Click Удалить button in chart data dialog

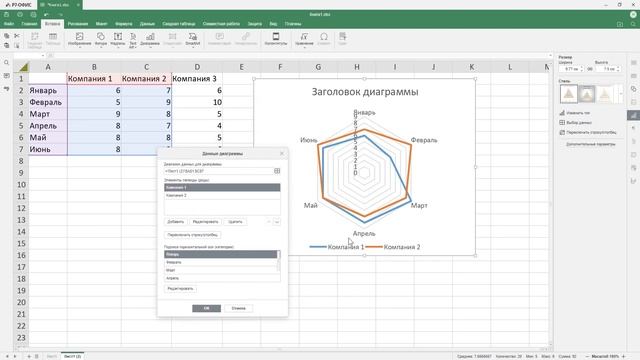coord(235,222)
